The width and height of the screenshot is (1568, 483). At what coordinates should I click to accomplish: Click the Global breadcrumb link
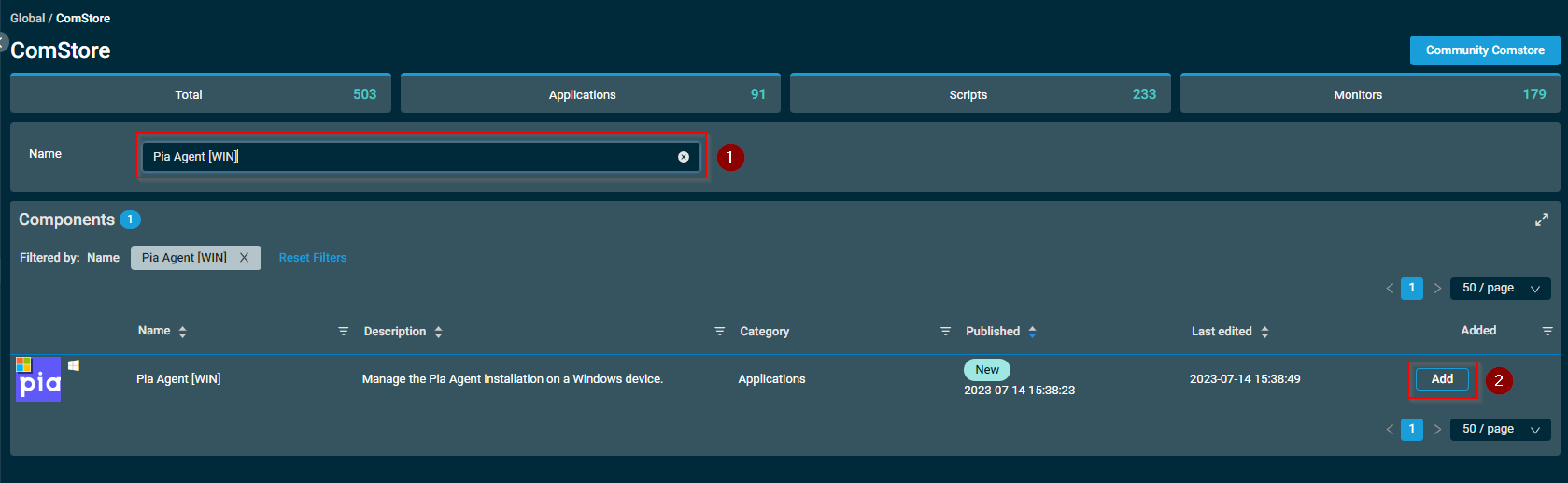(27, 19)
